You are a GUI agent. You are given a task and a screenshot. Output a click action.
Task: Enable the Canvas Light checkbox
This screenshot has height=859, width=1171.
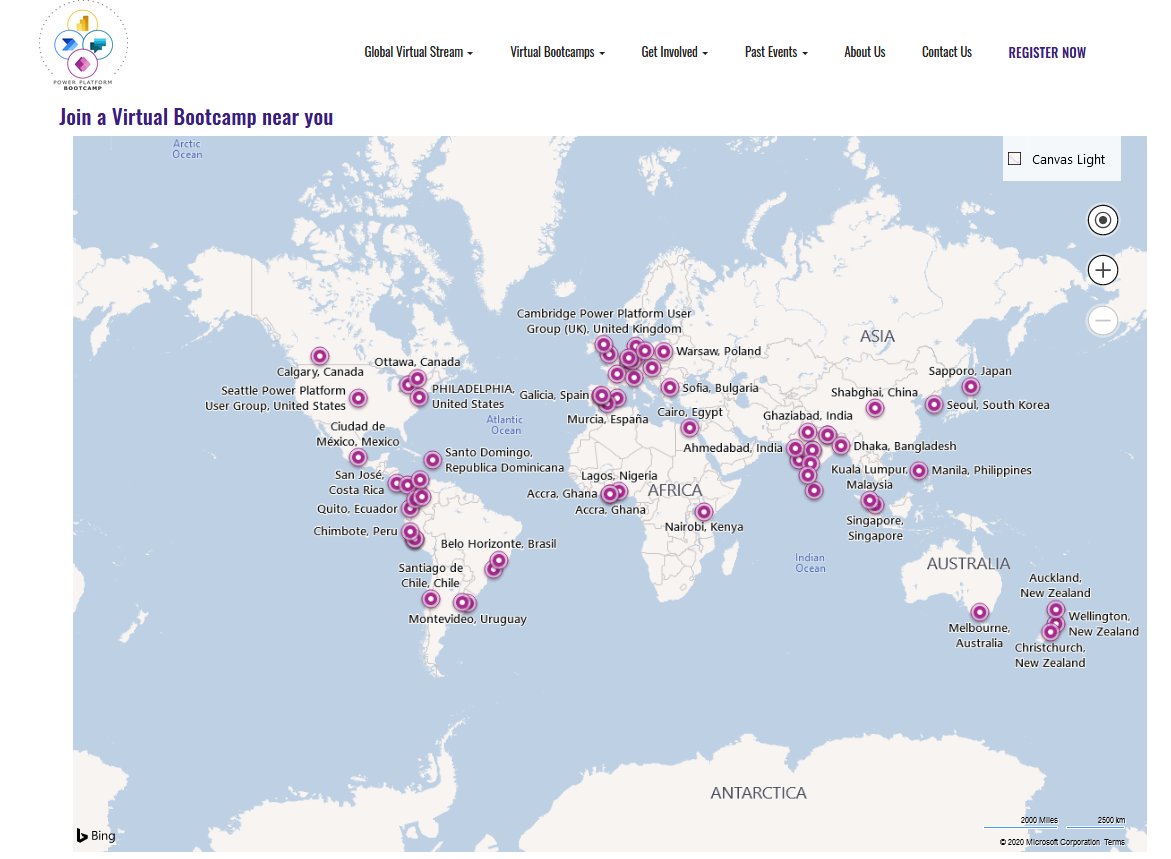(x=1014, y=158)
